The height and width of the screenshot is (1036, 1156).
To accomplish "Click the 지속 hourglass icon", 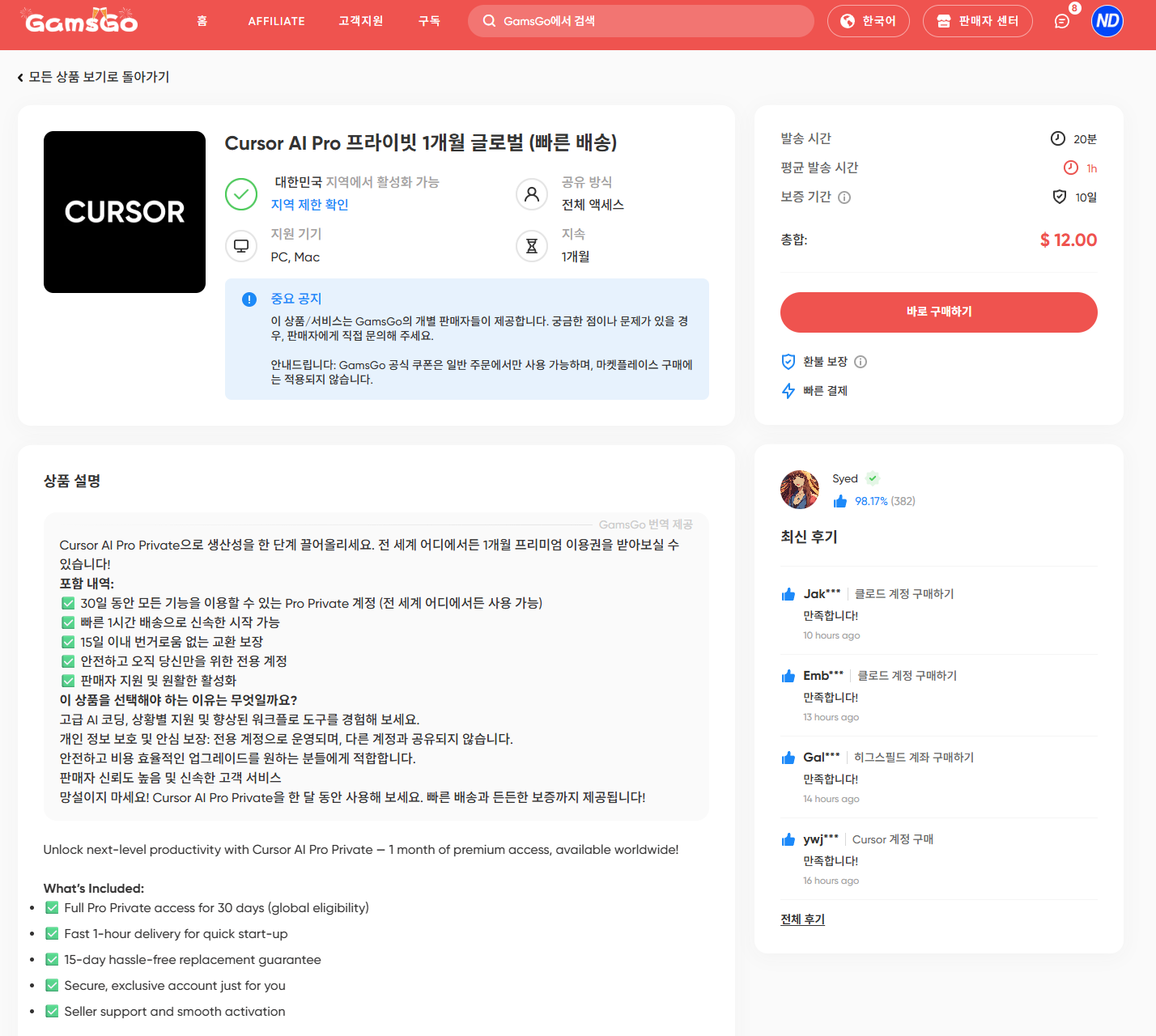I will [532, 246].
